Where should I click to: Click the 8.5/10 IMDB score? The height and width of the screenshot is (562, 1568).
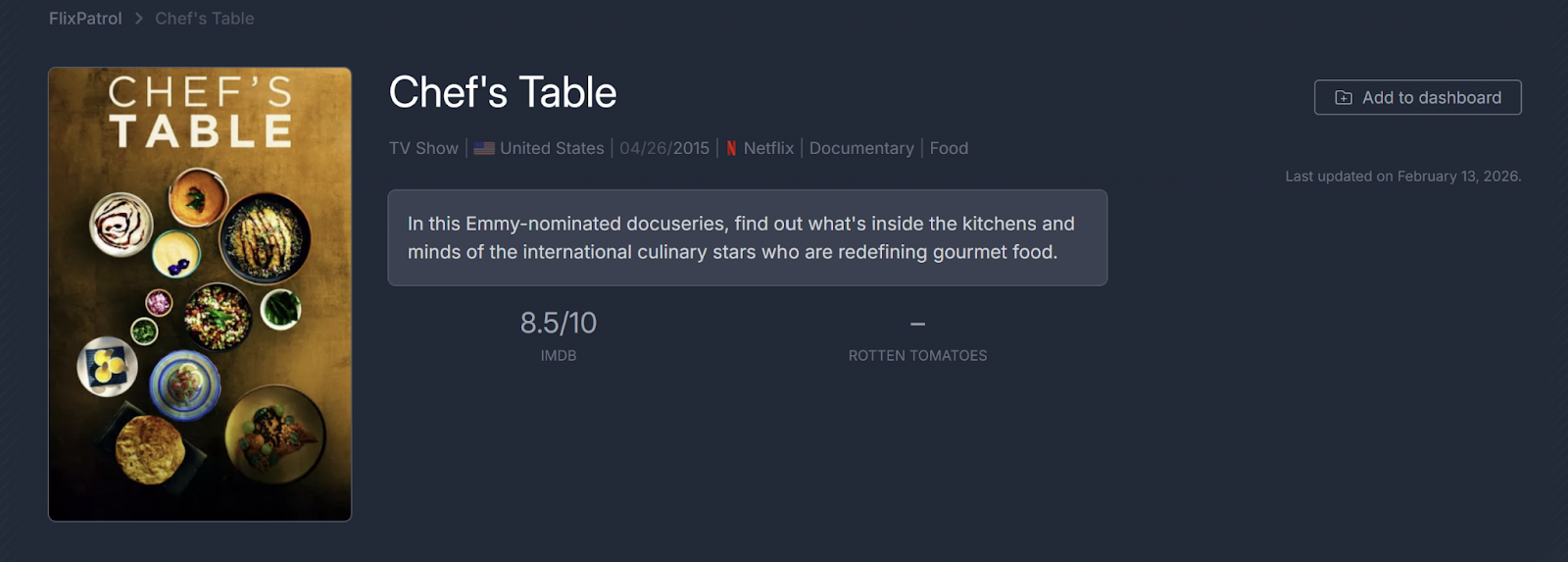click(x=559, y=323)
